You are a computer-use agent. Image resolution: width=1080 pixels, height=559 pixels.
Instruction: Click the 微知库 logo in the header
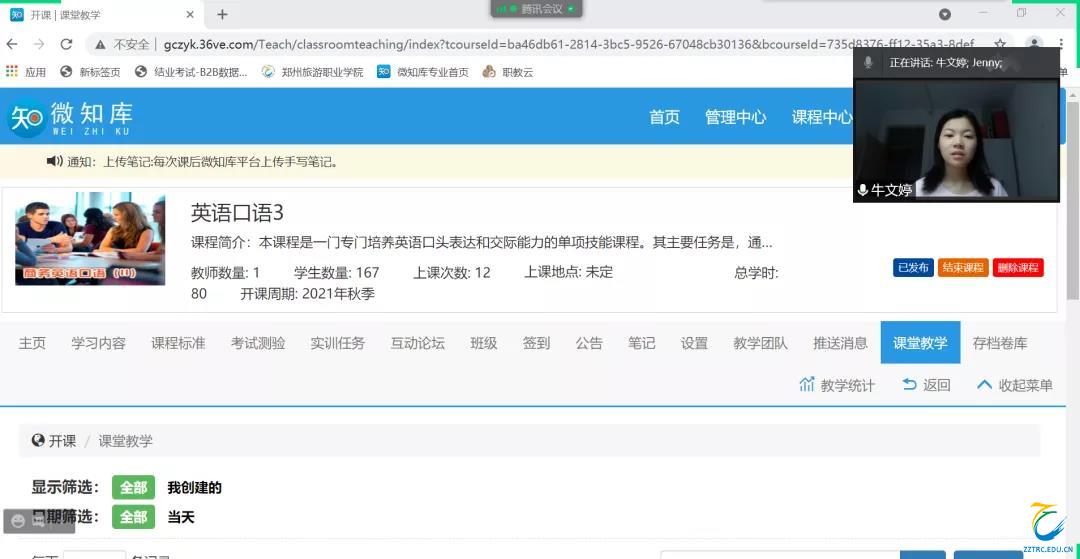70,118
